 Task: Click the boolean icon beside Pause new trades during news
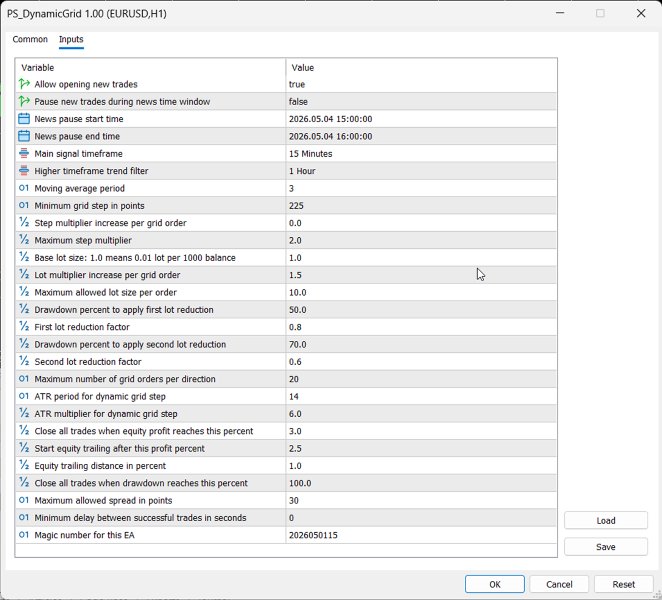pos(24,101)
